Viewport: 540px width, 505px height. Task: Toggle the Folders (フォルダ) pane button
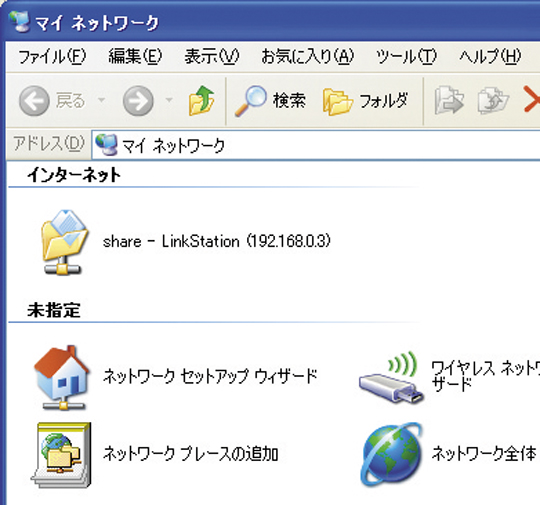click(x=366, y=101)
